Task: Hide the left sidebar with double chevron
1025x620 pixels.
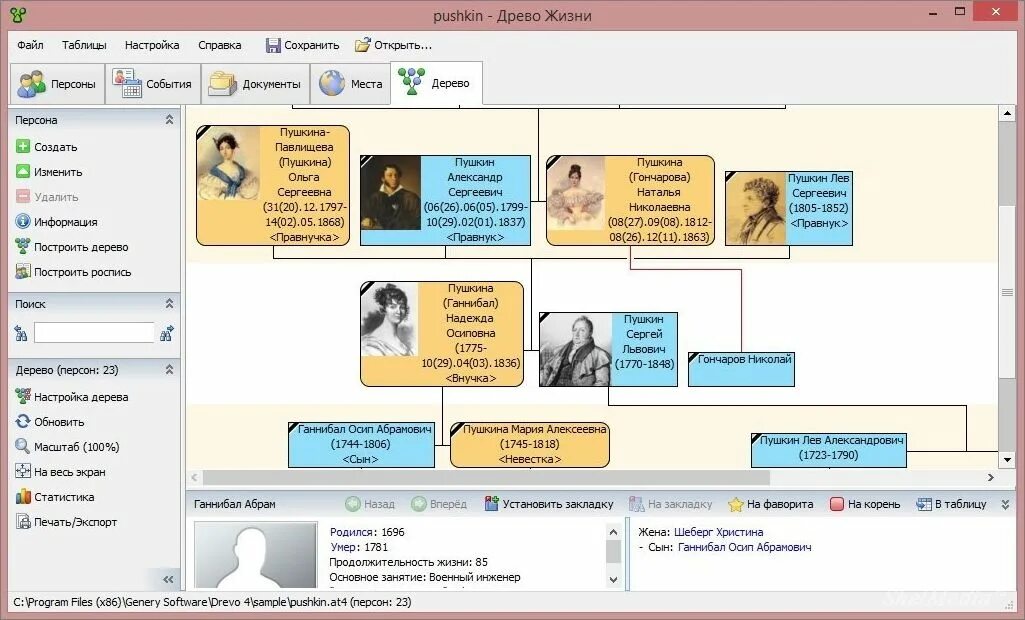Action: pos(168,579)
